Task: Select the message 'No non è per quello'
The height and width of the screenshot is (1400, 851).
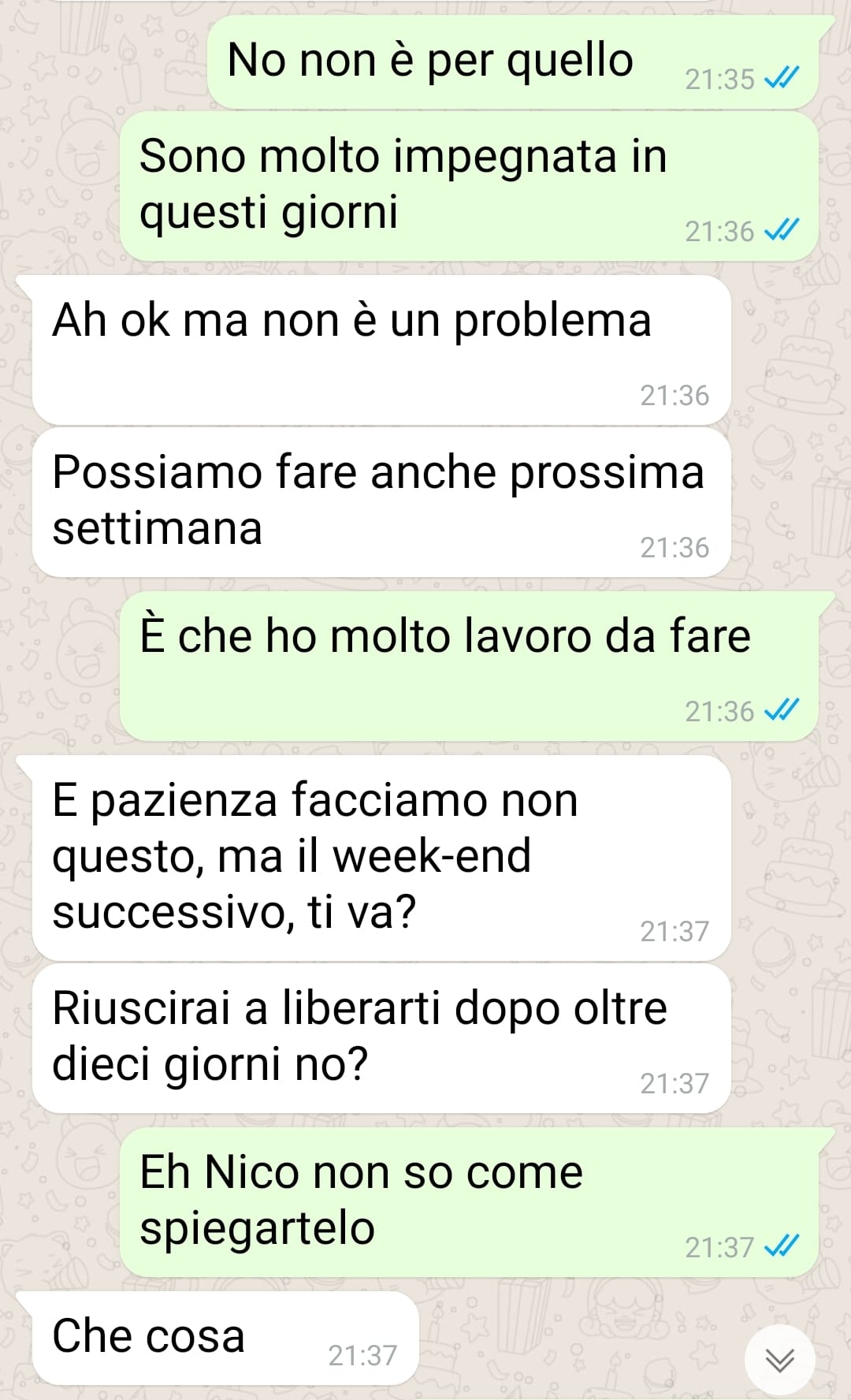Action: pos(512,62)
